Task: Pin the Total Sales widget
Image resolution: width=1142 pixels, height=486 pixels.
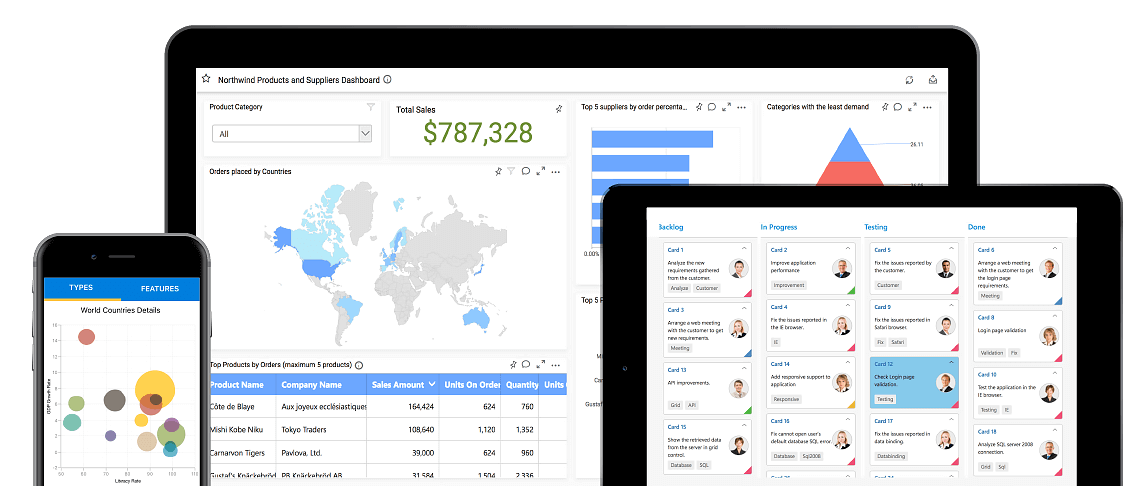Action: pyautogui.click(x=559, y=109)
